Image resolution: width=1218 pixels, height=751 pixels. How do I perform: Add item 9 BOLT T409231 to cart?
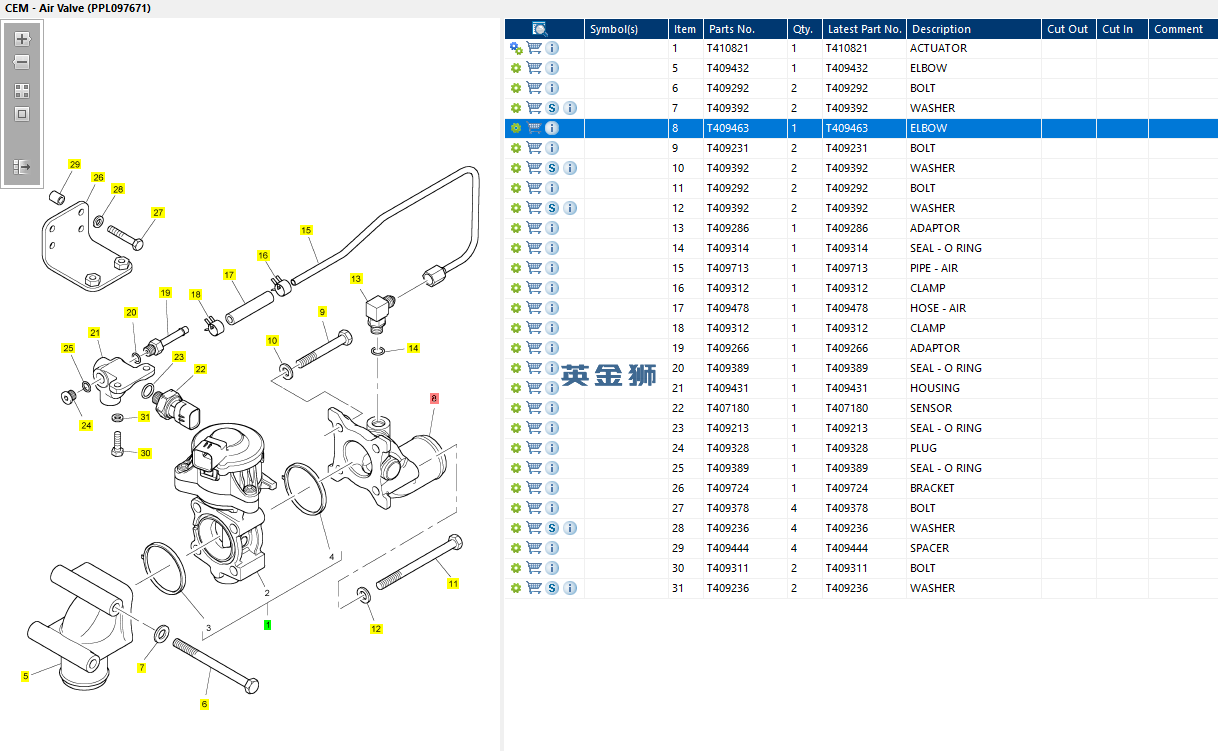coord(534,148)
